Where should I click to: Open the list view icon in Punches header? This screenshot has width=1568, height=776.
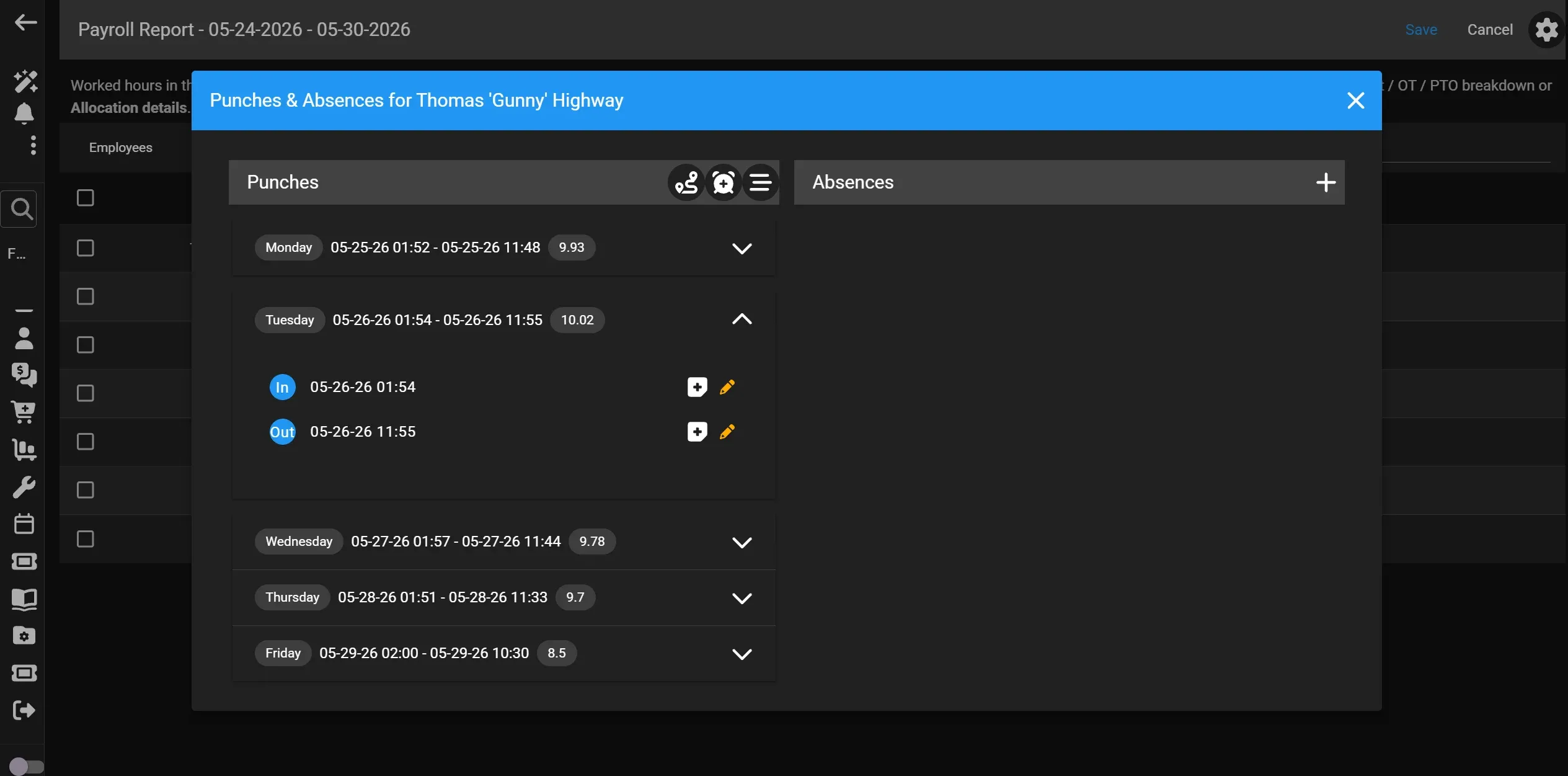[x=760, y=182]
